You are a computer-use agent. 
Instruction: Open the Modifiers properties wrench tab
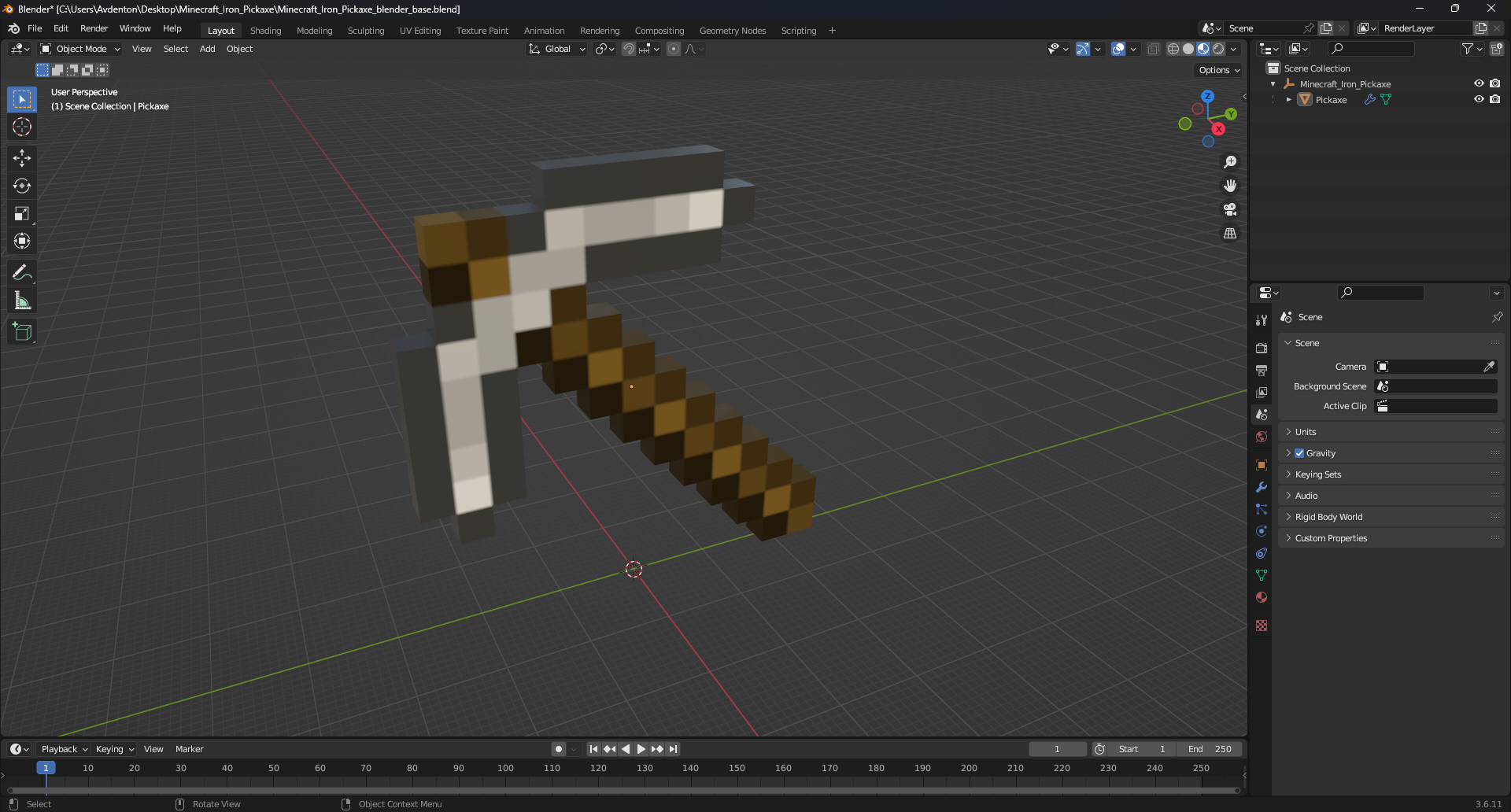[1262, 487]
